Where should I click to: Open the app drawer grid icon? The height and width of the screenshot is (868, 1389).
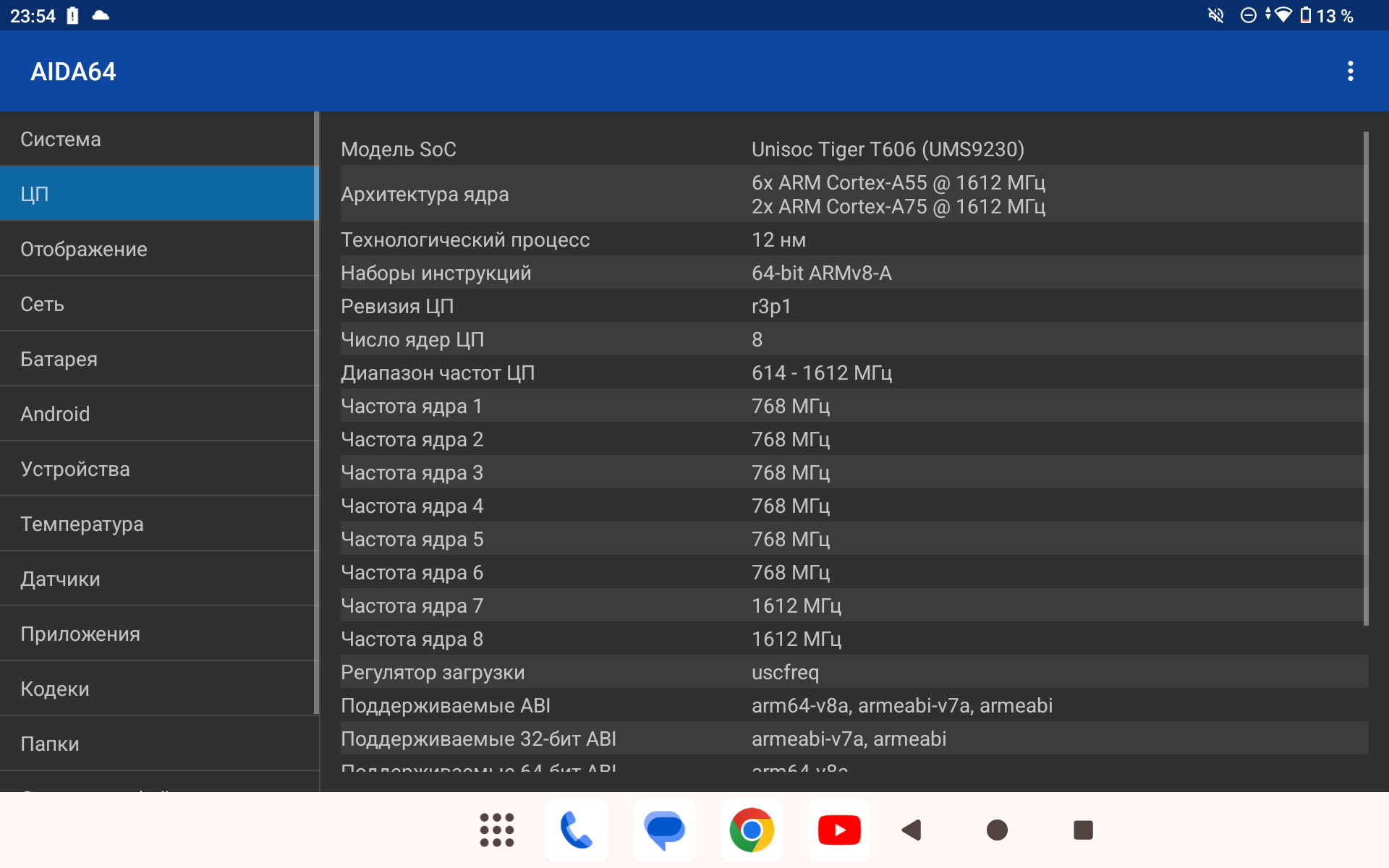click(496, 830)
